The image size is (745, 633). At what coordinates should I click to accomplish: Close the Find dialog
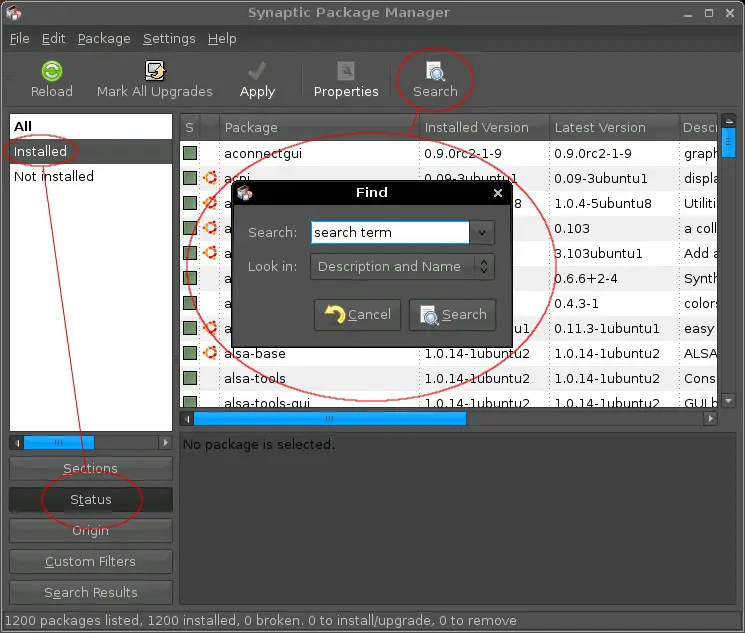(x=497, y=193)
